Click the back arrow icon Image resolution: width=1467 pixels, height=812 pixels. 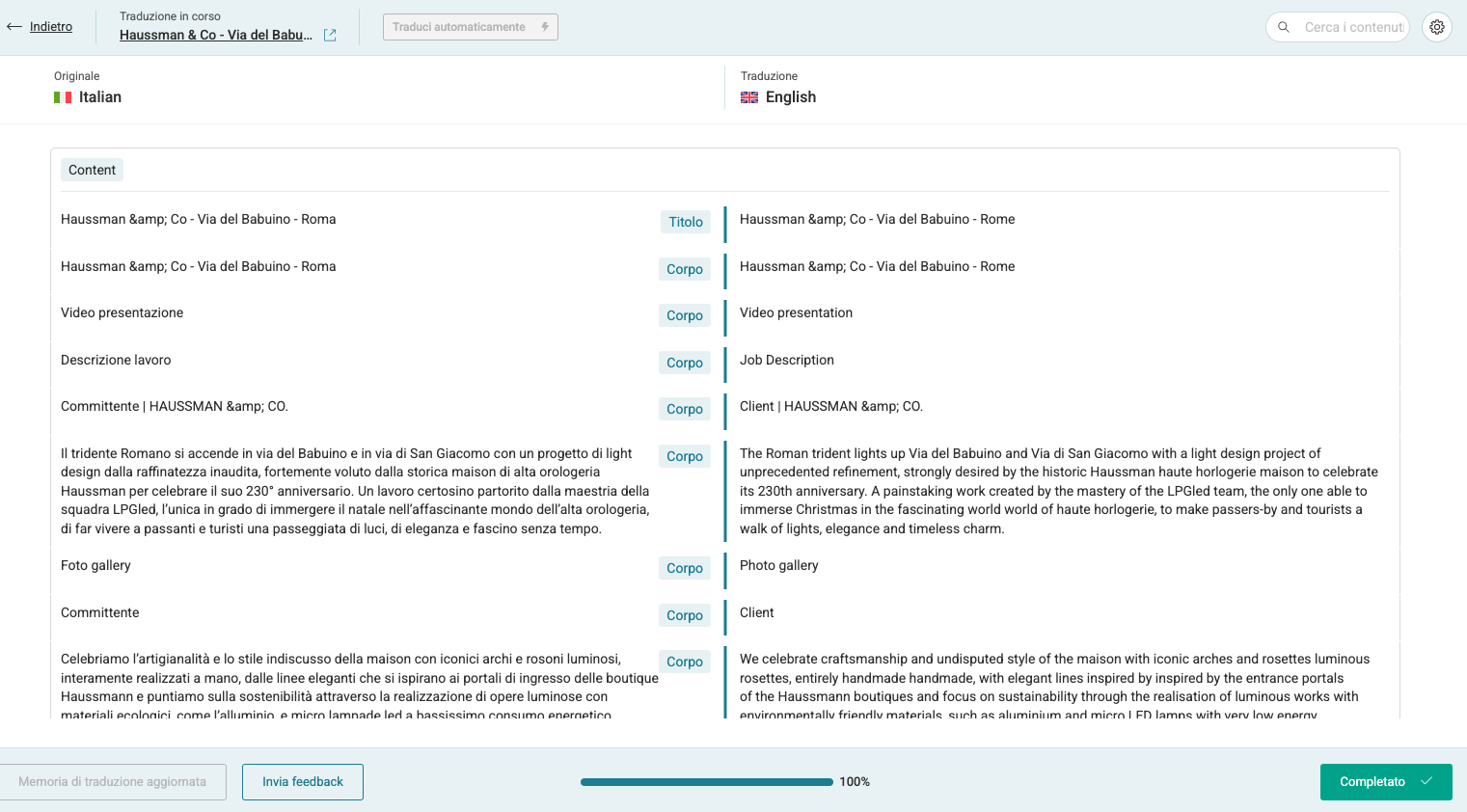(14, 27)
